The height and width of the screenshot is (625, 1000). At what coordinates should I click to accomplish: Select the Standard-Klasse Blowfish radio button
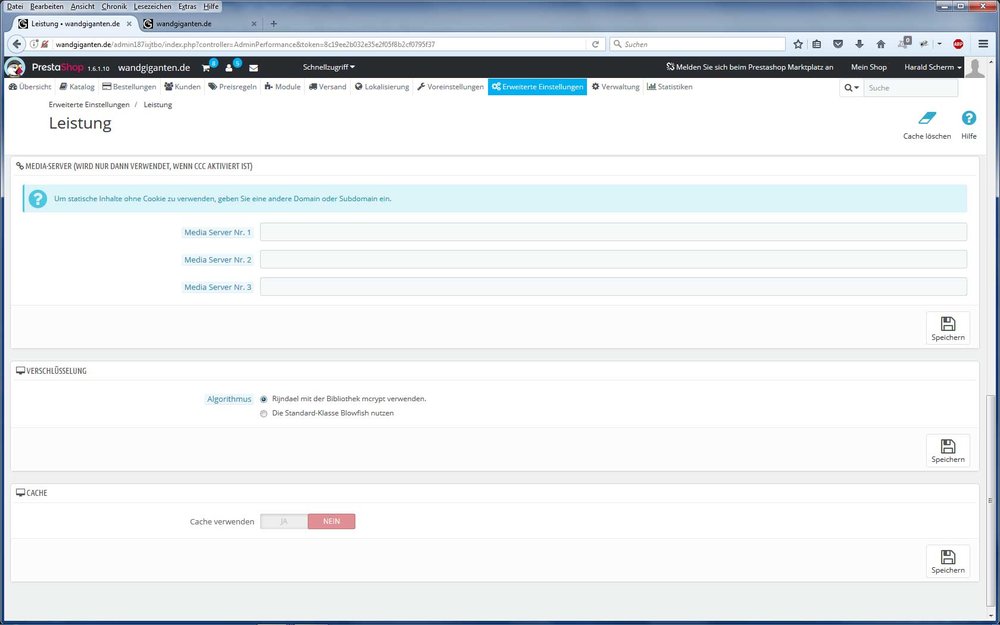pos(263,414)
